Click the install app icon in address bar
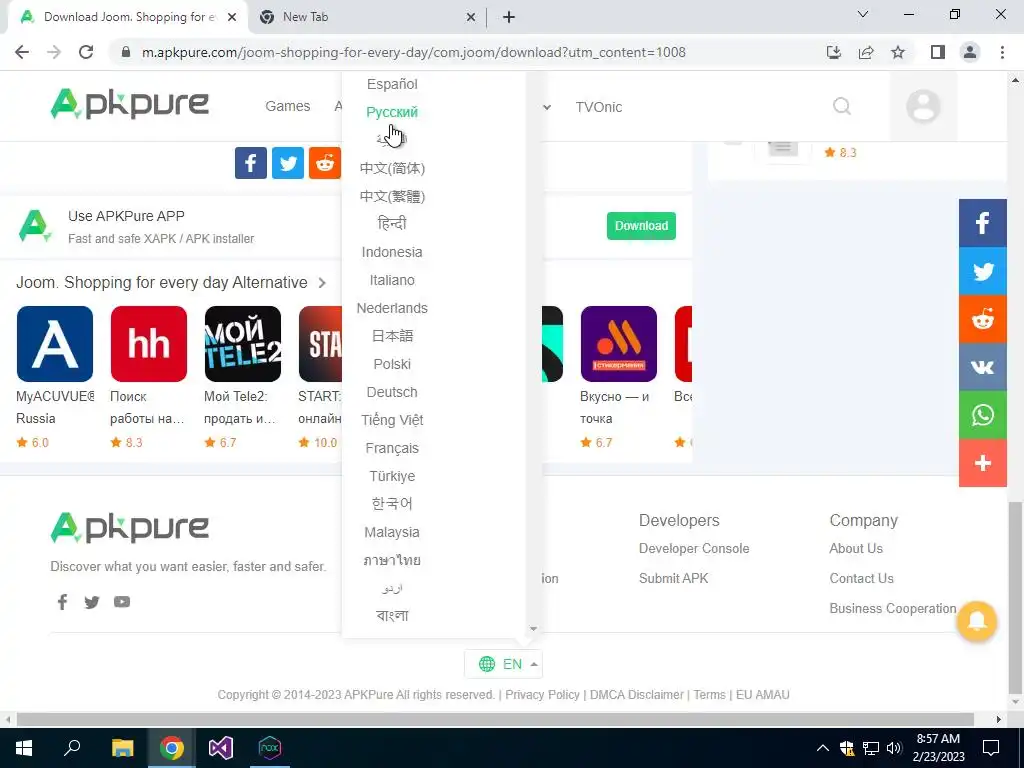1024x768 pixels. (x=834, y=52)
